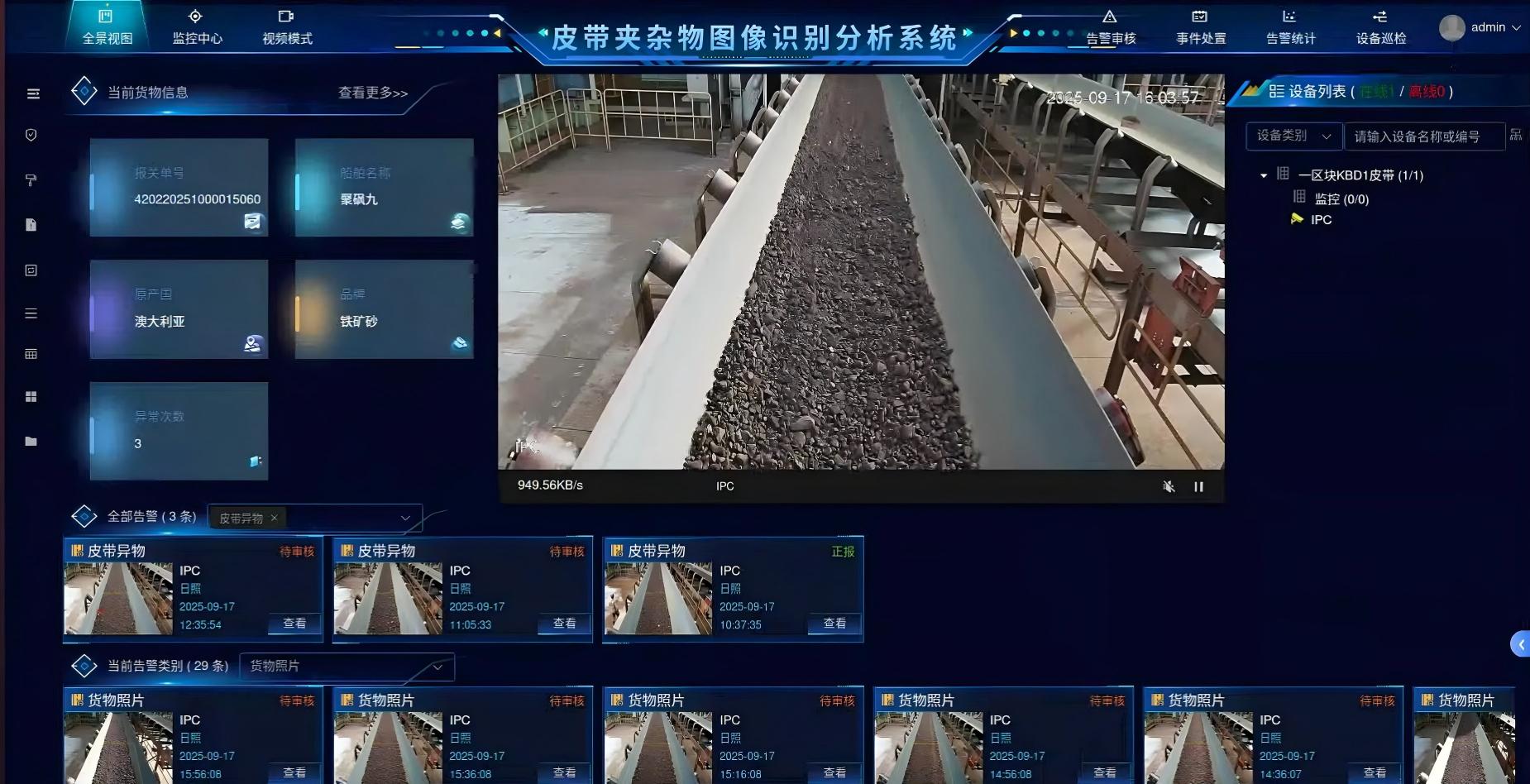
Task: Open thumbnail of 皮带异物 alarm at 11:05:33
Action: coord(389,599)
